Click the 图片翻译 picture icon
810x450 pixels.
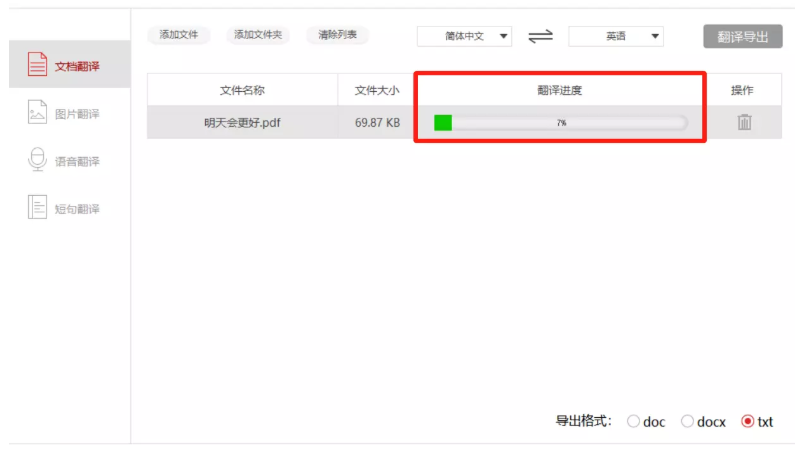point(37,112)
